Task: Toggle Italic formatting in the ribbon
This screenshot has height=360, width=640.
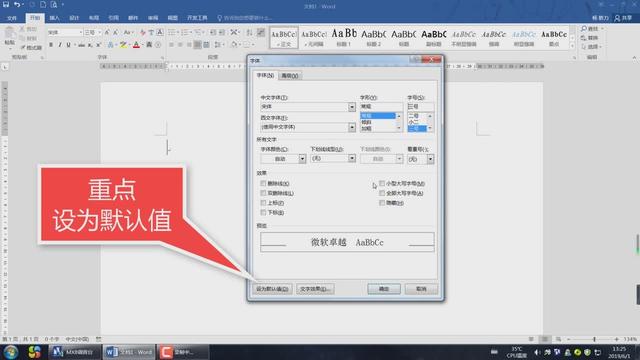Action: click(x=60, y=45)
